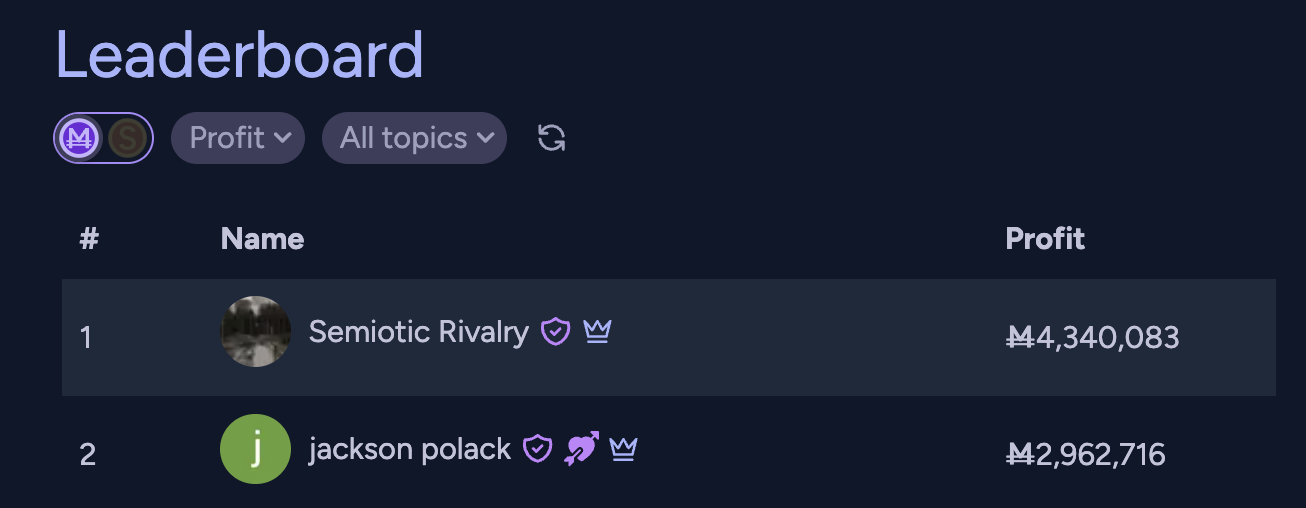Click jackson polack's crown badge icon
Image resolution: width=1306 pixels, height=508 pixels.
point(623,449)
